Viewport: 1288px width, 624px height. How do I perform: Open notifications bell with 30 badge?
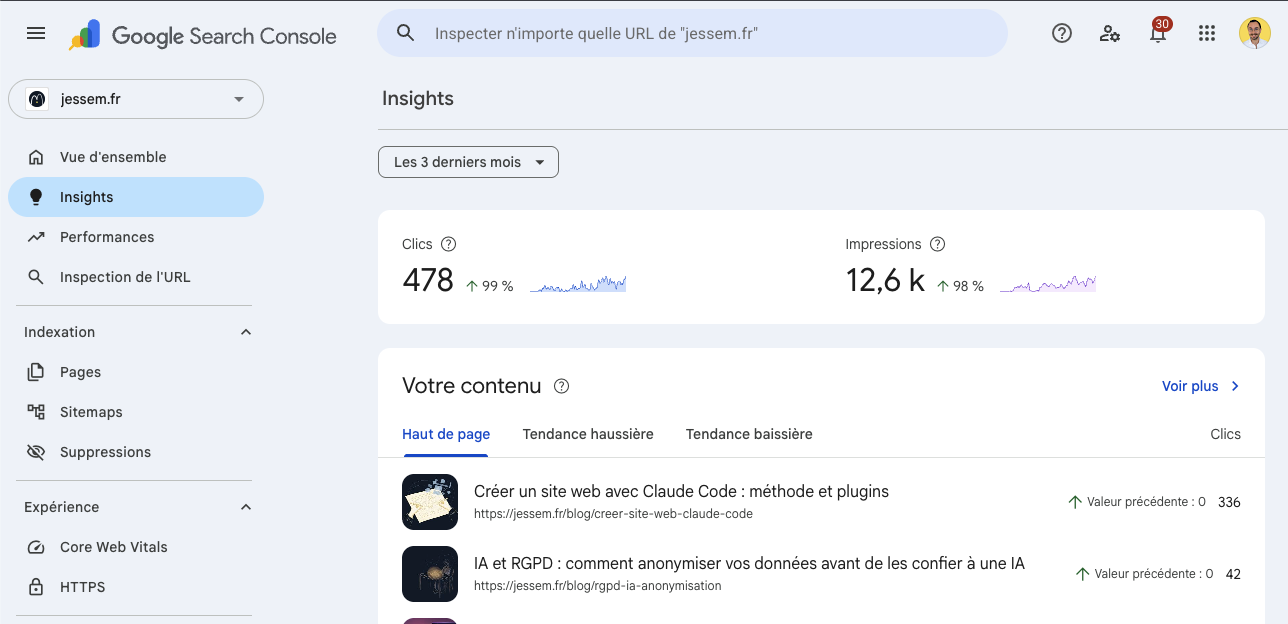click(1158, 32)
